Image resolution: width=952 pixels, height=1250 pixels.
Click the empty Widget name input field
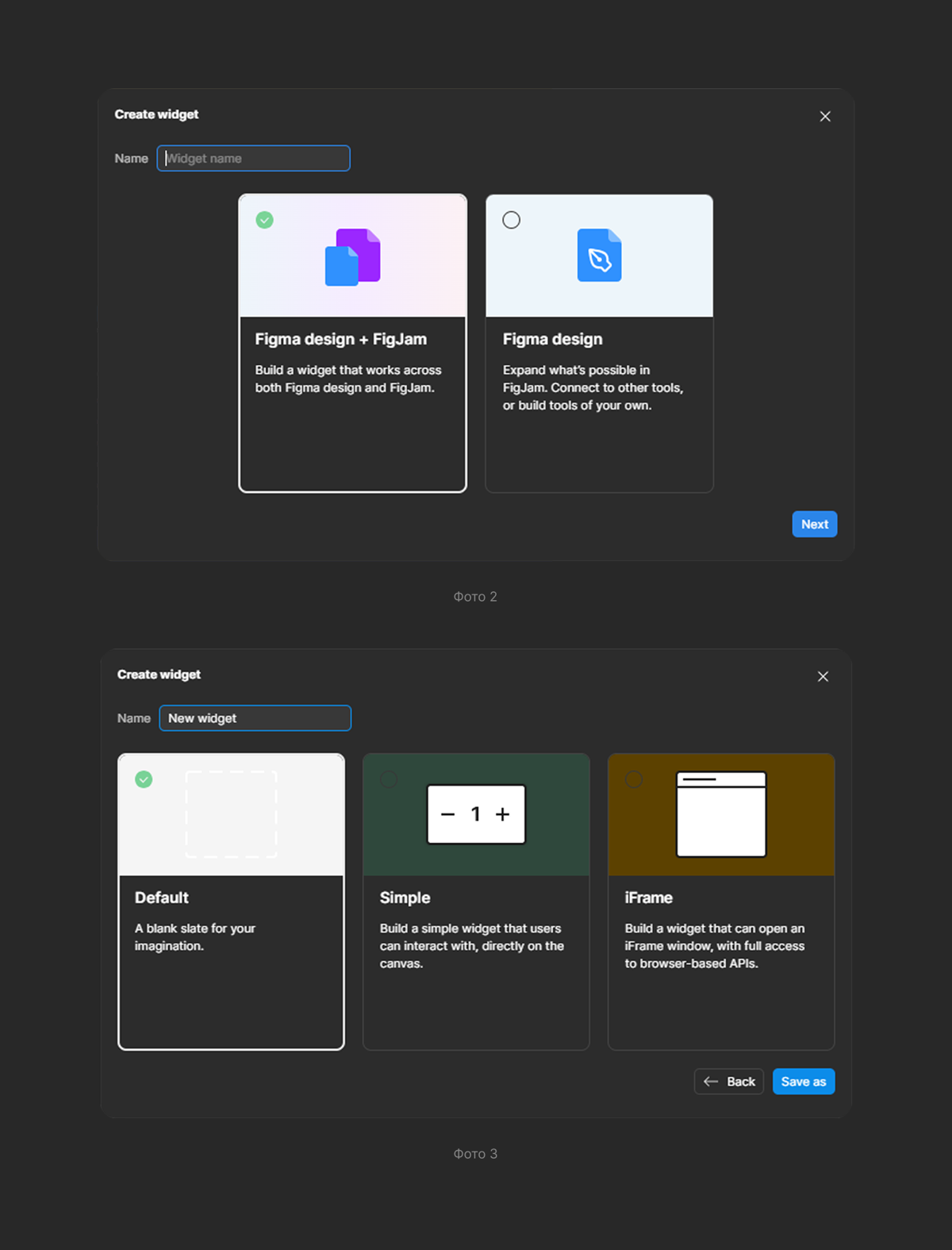[x=253, y=158]
